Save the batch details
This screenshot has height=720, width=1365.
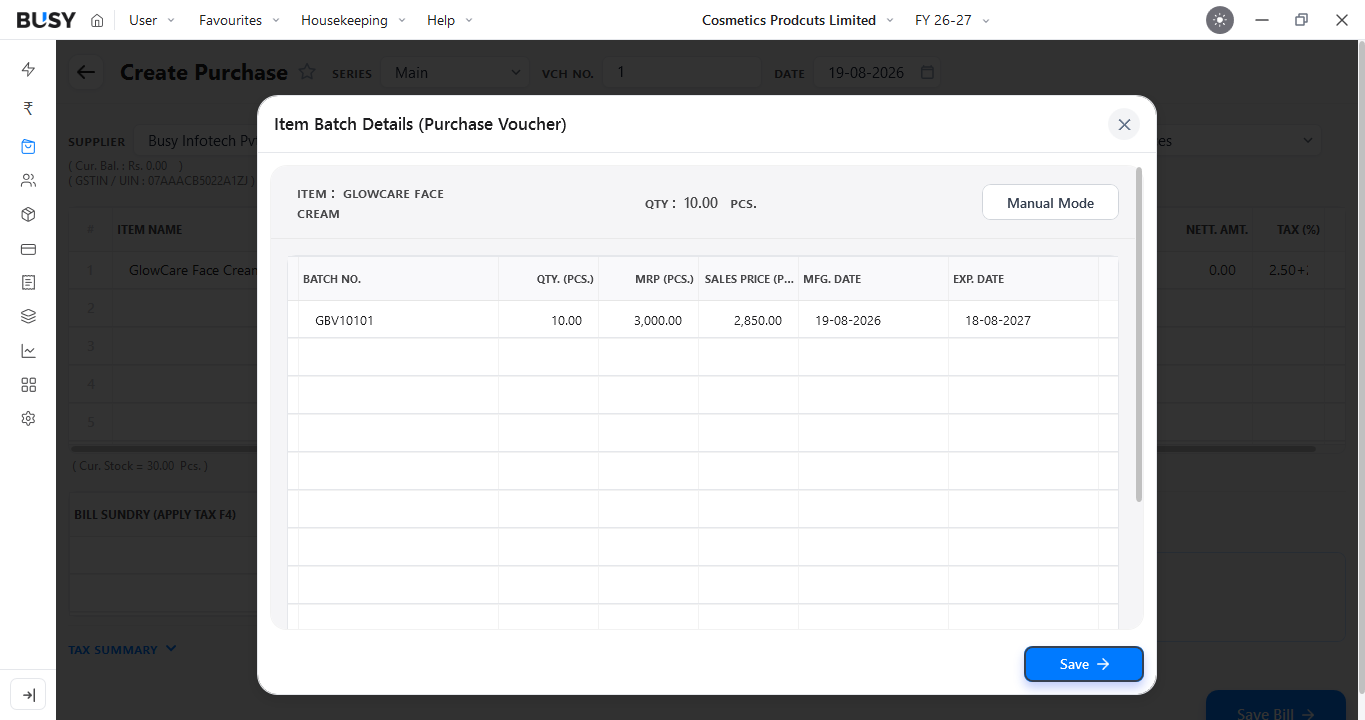1083,664
